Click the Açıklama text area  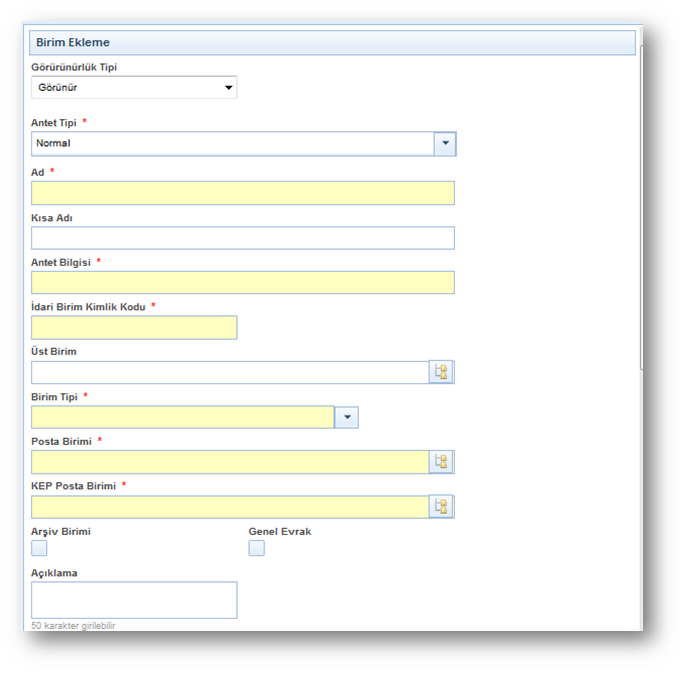(x=134, y=600)
